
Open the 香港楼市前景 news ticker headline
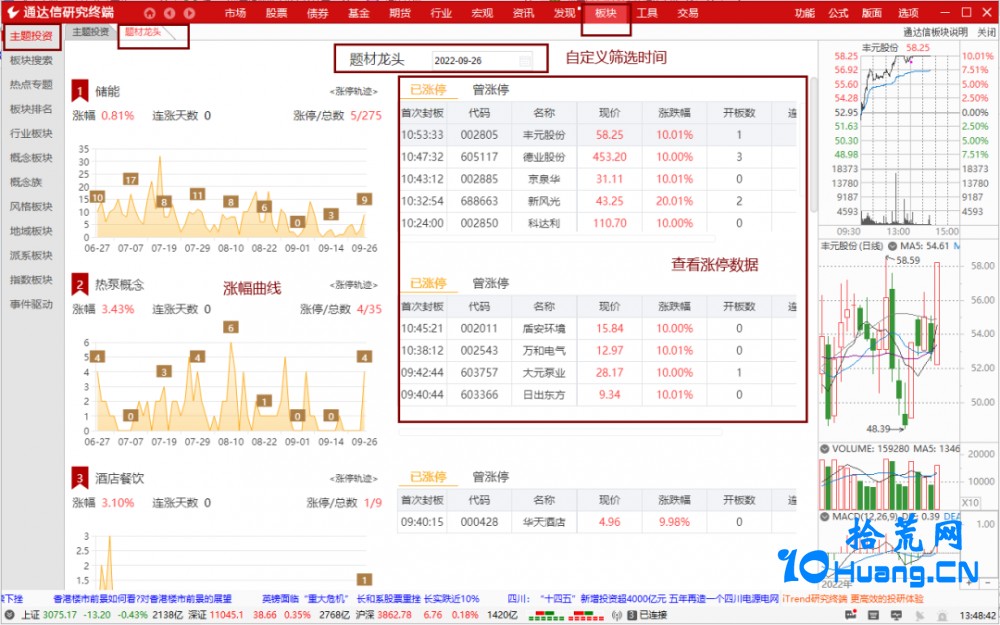coord(142,599)
